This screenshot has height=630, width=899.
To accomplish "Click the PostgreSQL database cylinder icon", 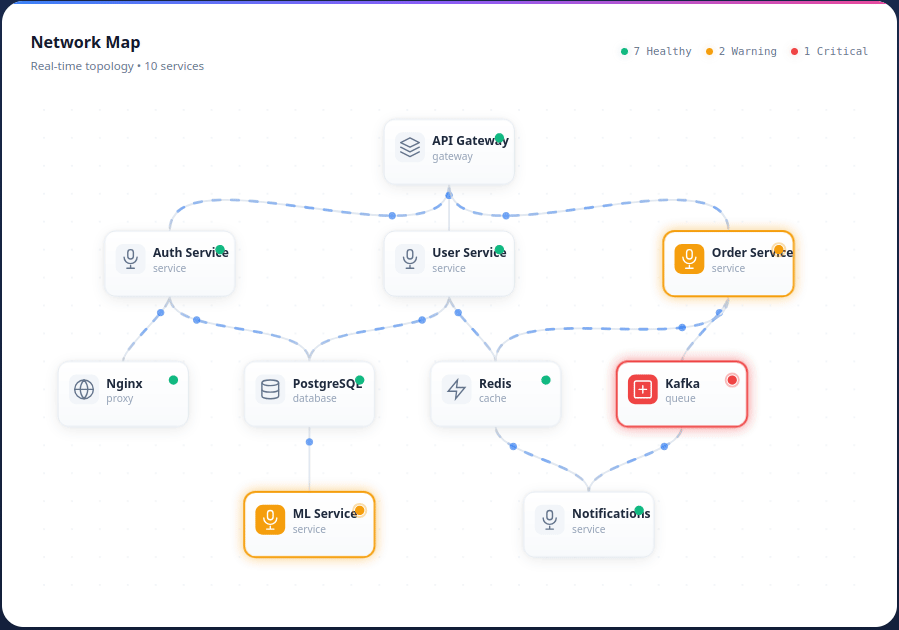I will [270, 389].
